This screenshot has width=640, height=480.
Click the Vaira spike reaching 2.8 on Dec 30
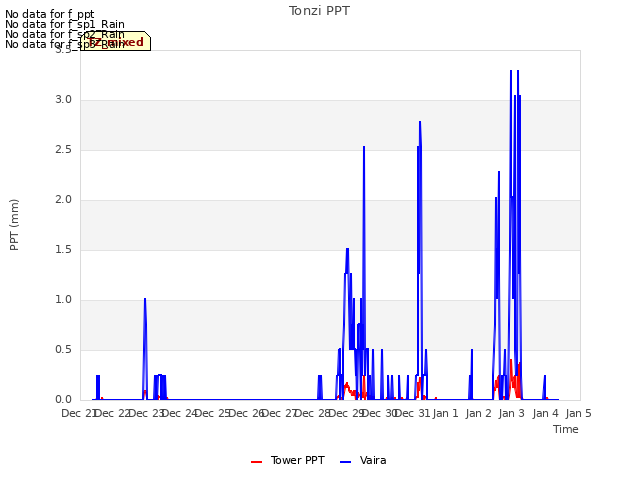click(420, 122)
